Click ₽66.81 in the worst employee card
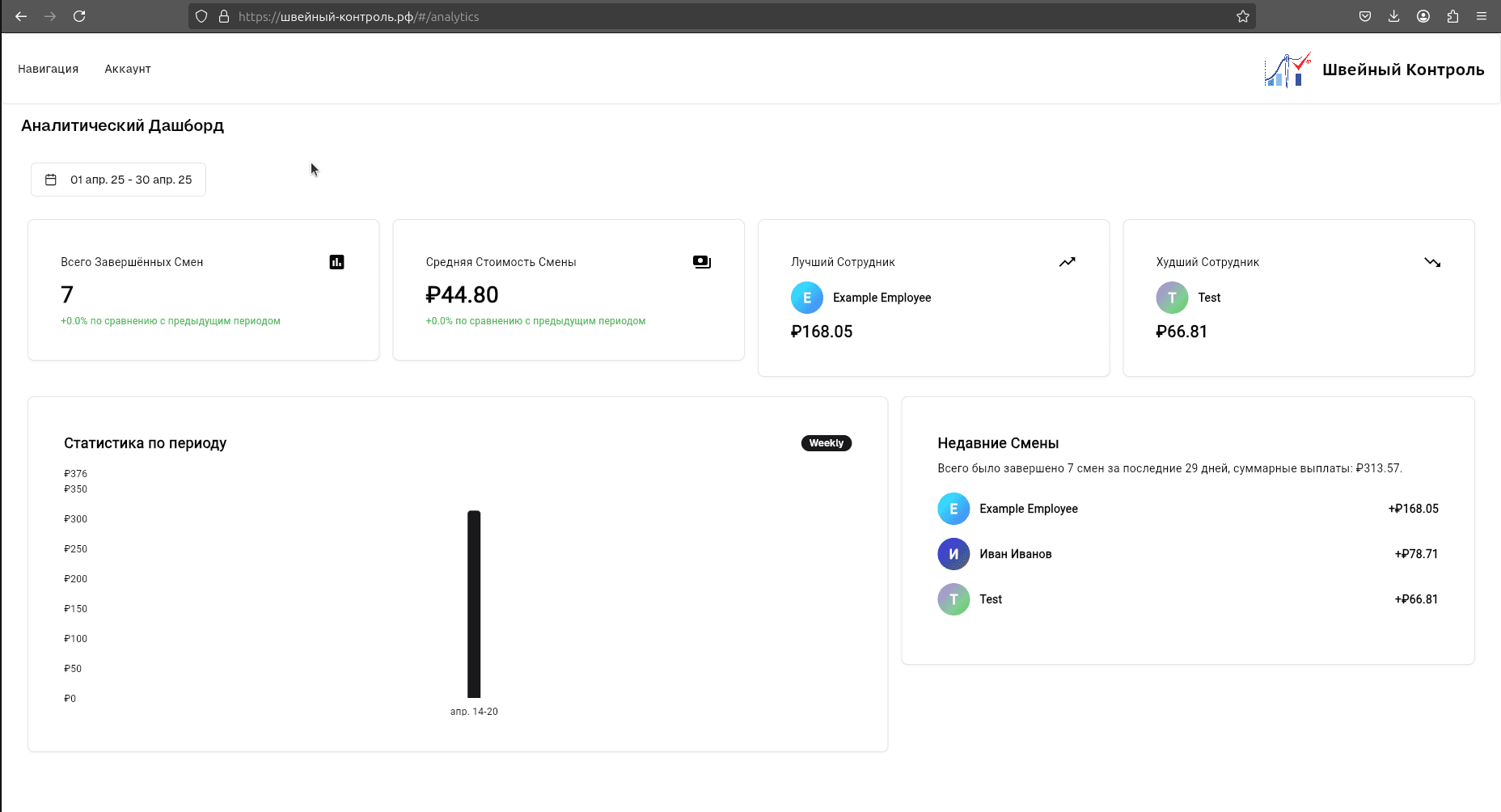1501x812 pixels. click(x=1182, y=332)
